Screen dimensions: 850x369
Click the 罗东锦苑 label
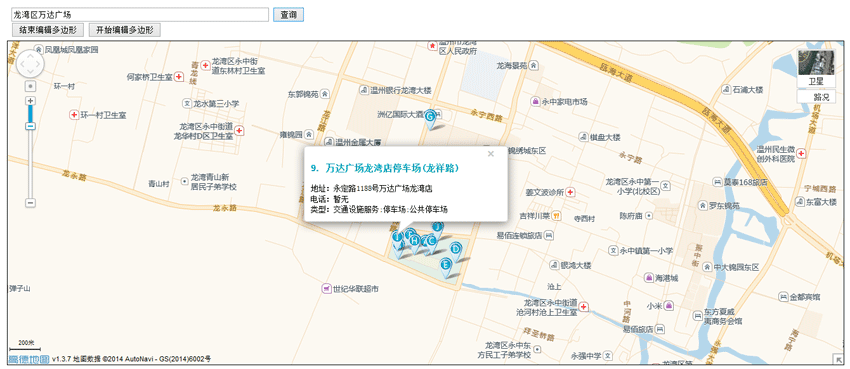pyautogui.click(x=724, y=206)
